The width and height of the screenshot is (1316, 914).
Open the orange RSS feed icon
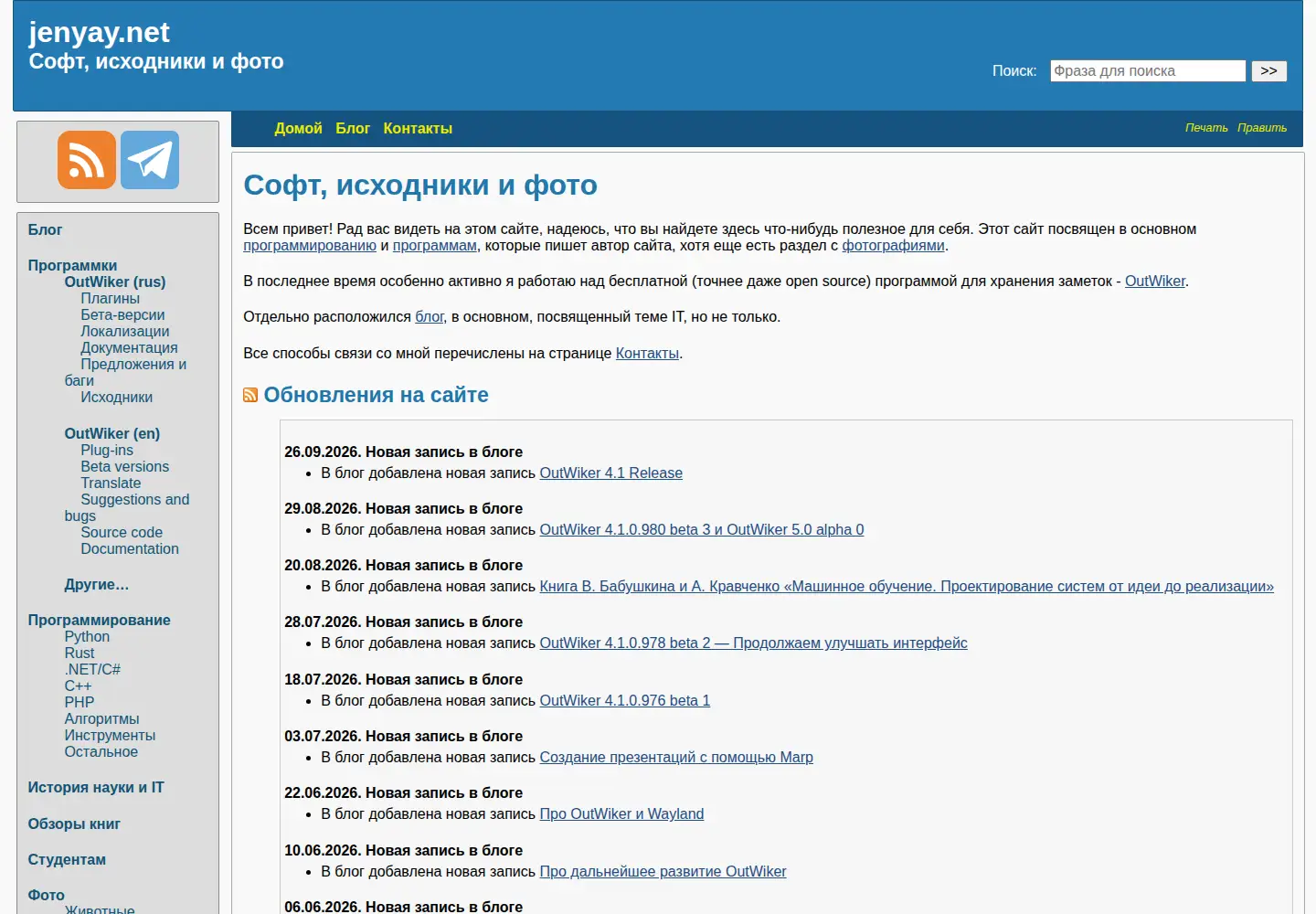click(x=87, y=160)
